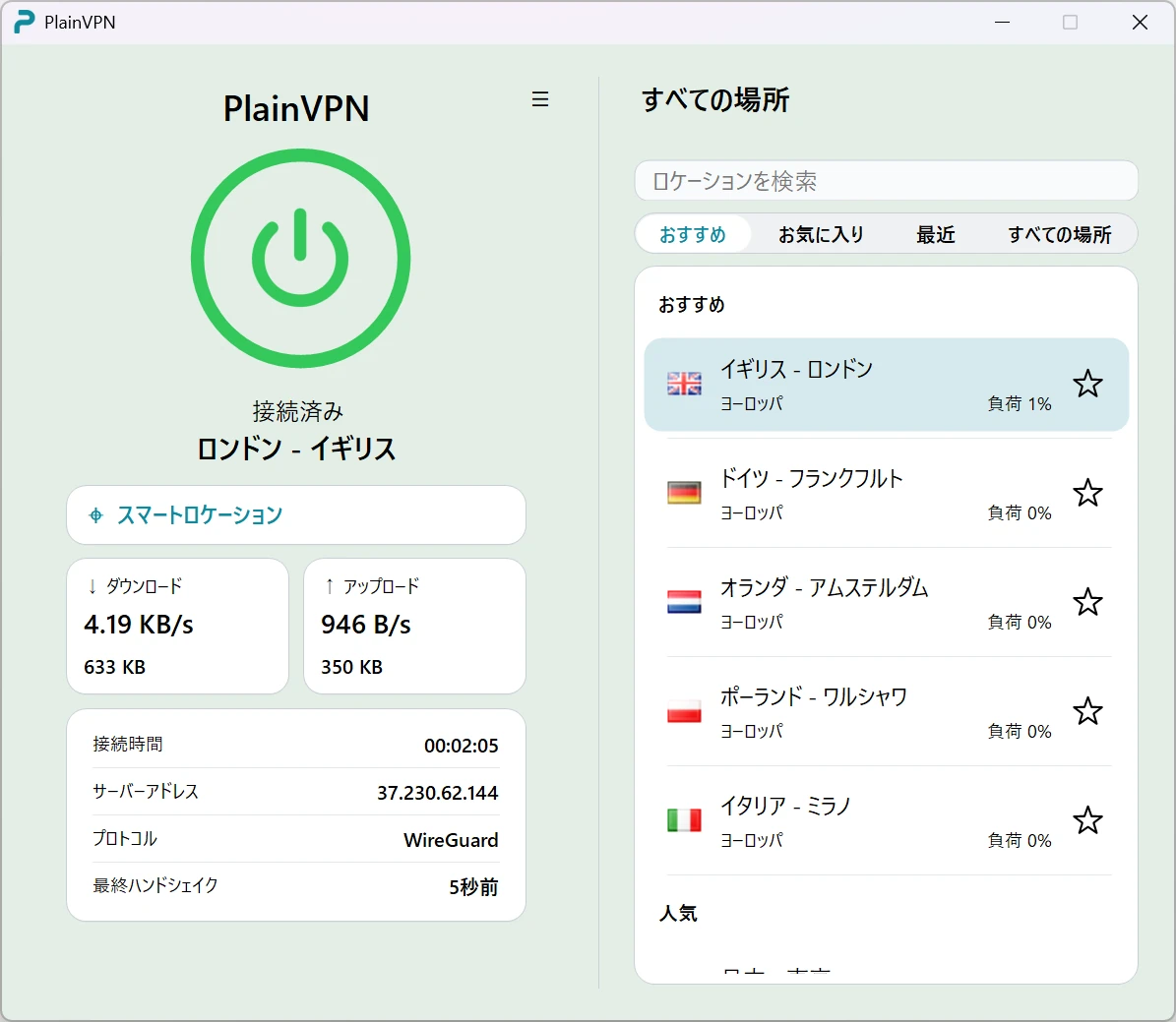Click the 人気 section heading

[x=678, y=913]
